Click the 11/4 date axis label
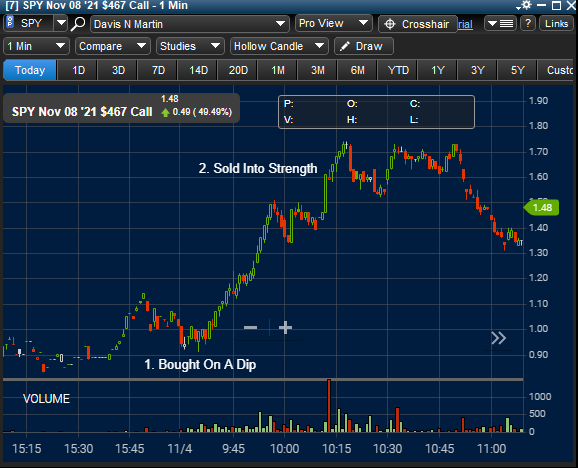 (180, 449)
